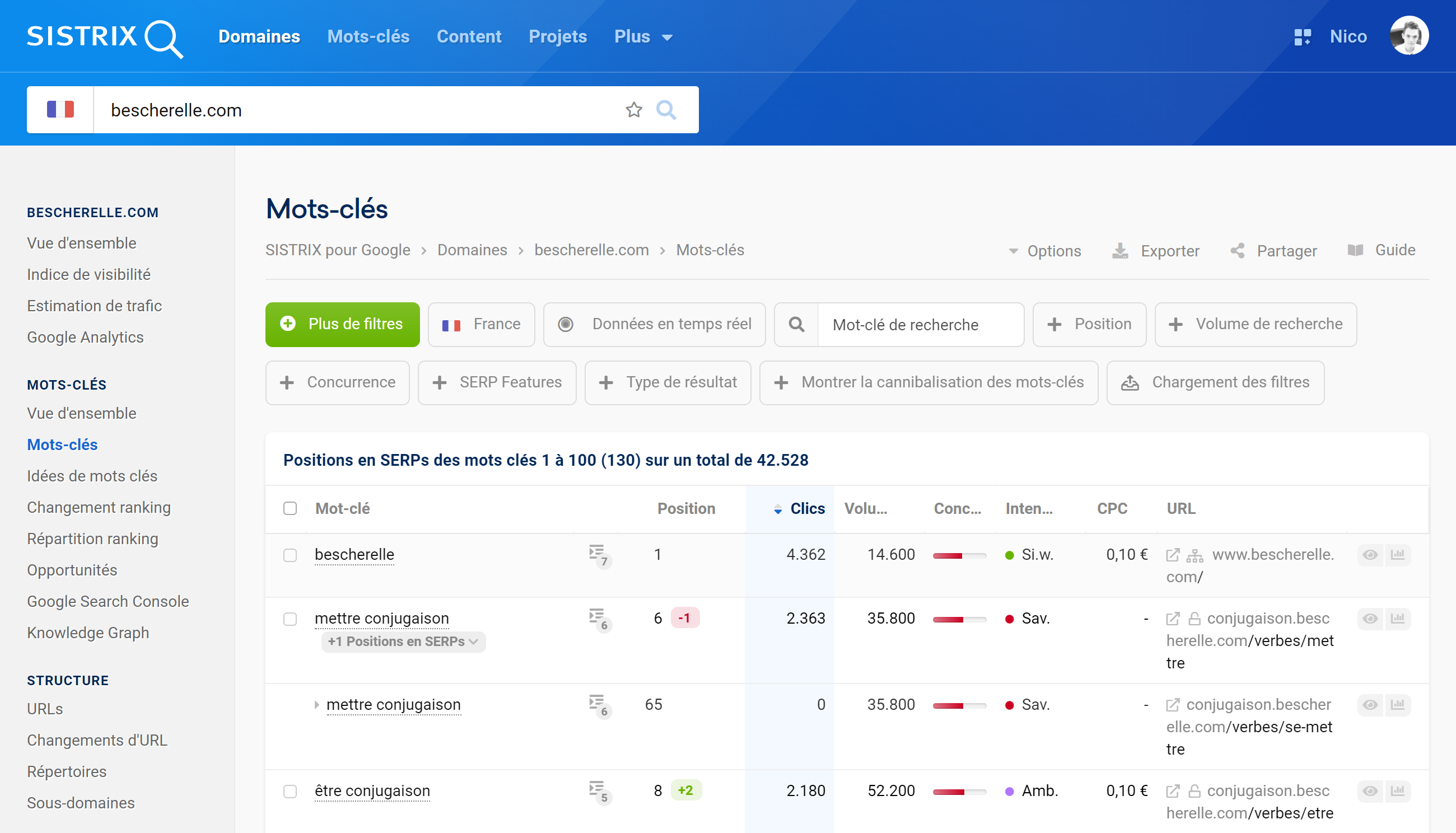Image resolution: width=1456 pixels, height=833 pixels.
Task: Click the Partager share icon
Action: pyautogui.click(x=1238, y=251)
